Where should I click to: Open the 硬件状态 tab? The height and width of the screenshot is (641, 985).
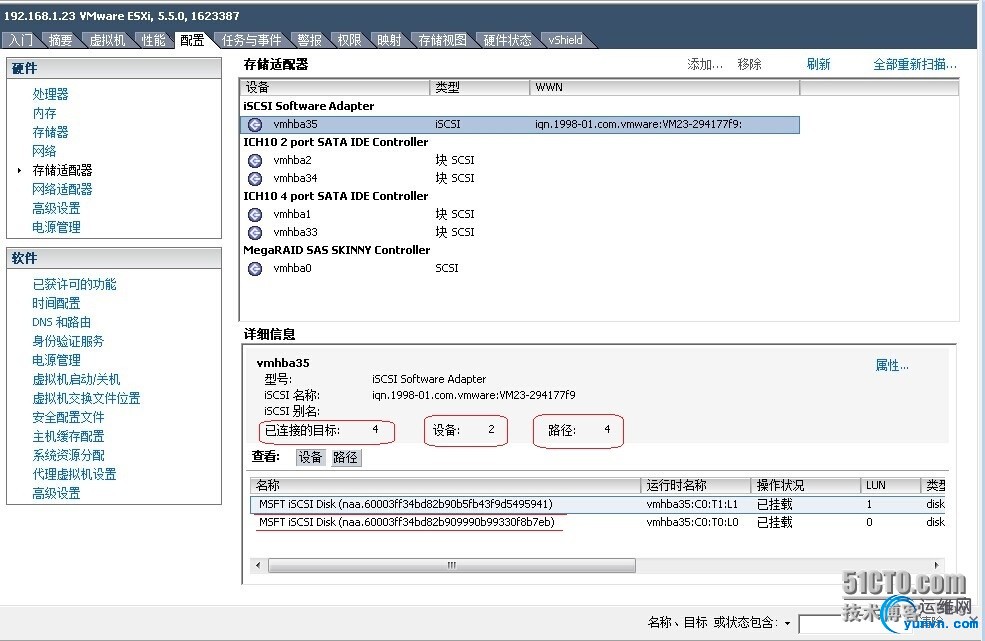click(508, 40)
